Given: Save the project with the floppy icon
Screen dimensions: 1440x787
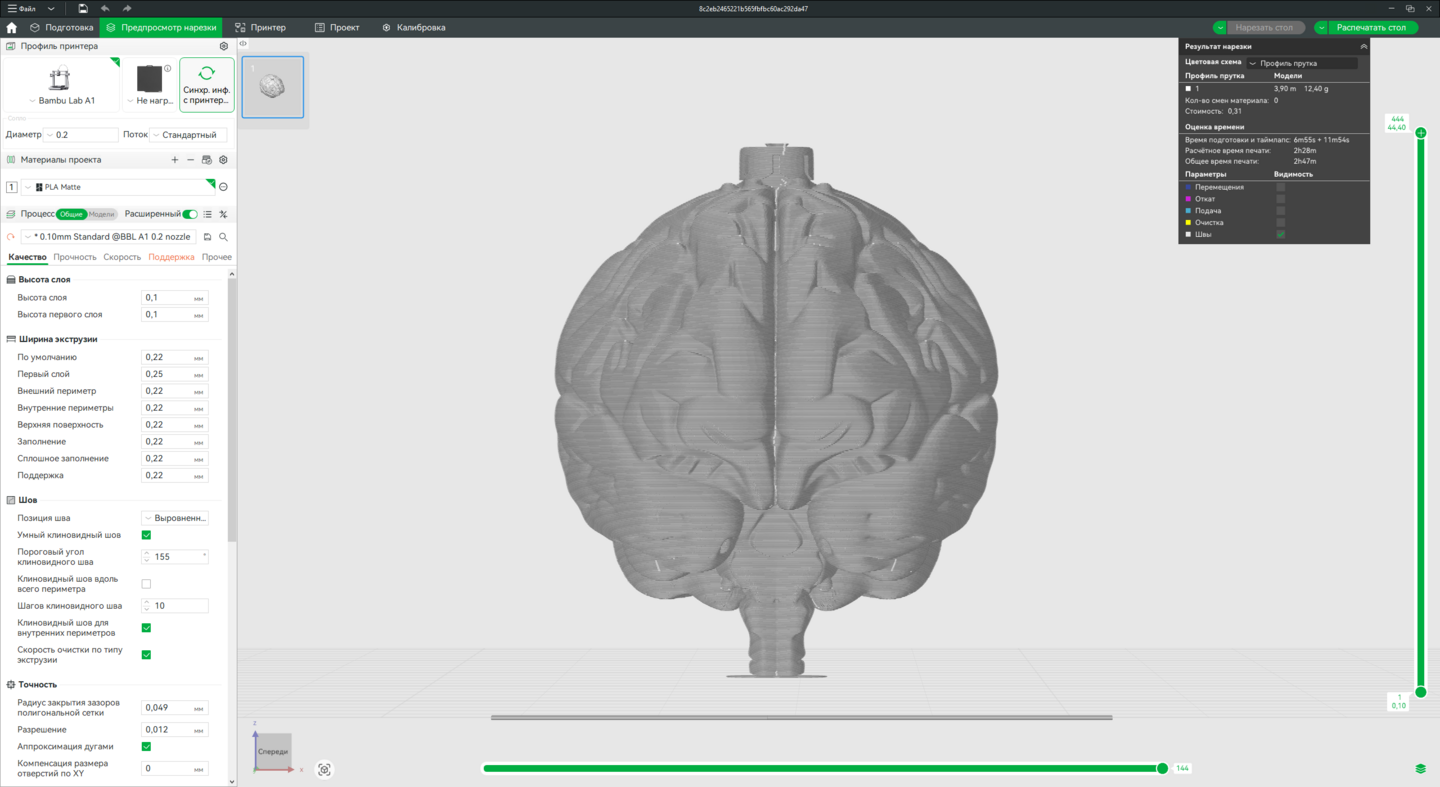Looking at the screenshot, I should pyautogui.click(x=83, y=9).
